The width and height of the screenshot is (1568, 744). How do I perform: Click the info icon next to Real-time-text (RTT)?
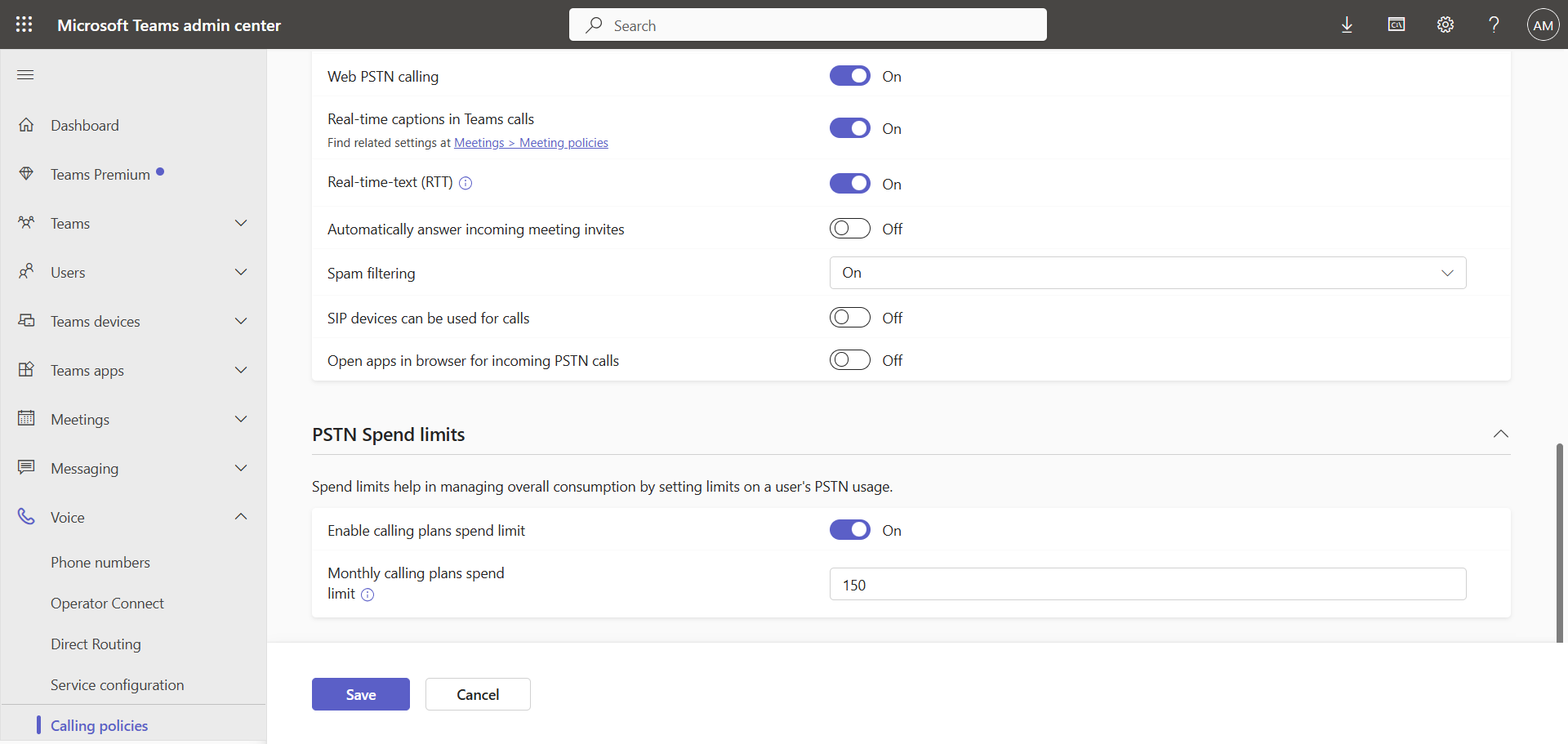click(465, 183)
